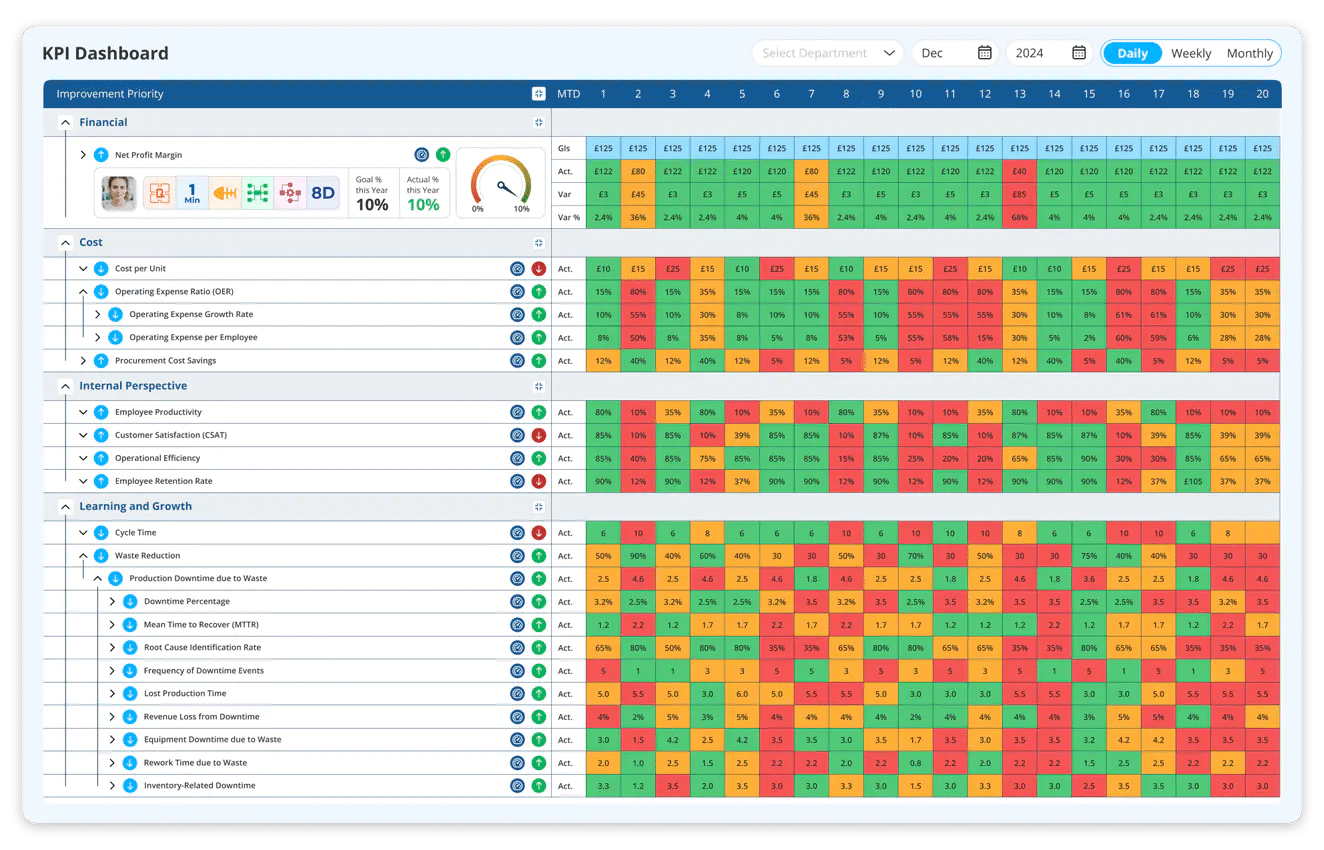The height and width of the screenshot is (850, 1324).
Task: Click the 8D report icon for Net Profit Margin
Action: (x=323, y=191)
